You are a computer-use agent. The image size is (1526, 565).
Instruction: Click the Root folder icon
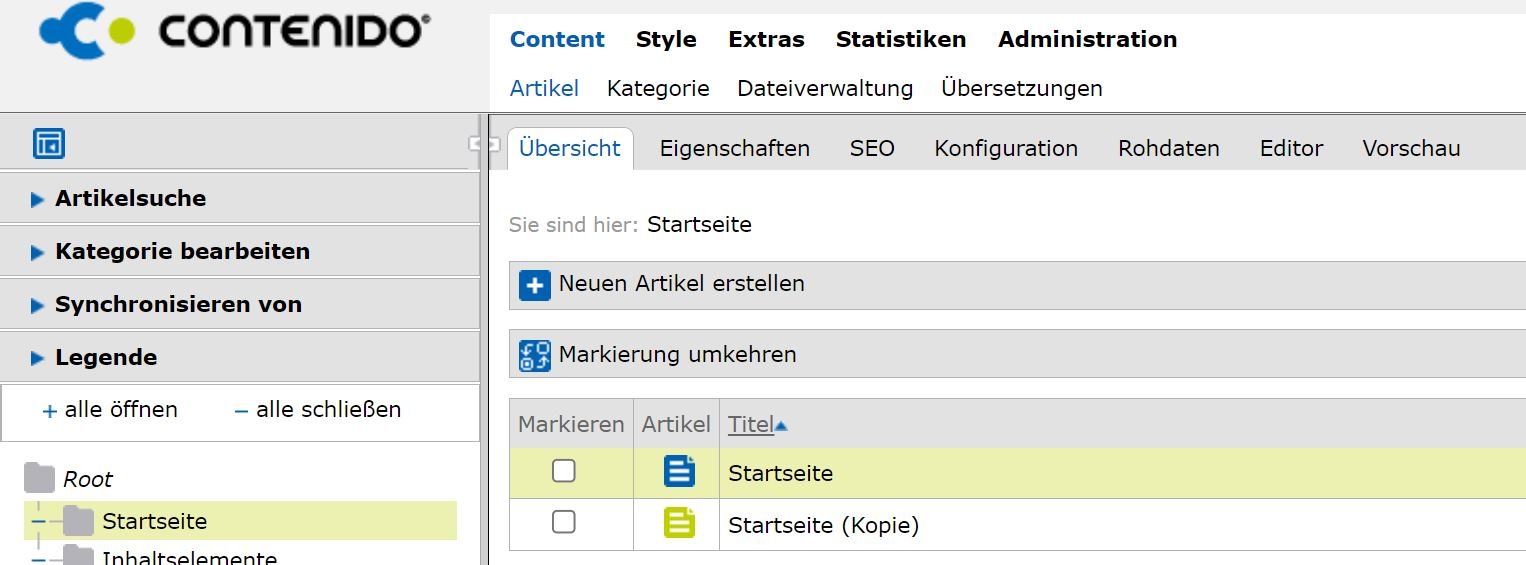pyautogui.click(x=39, y=478)
